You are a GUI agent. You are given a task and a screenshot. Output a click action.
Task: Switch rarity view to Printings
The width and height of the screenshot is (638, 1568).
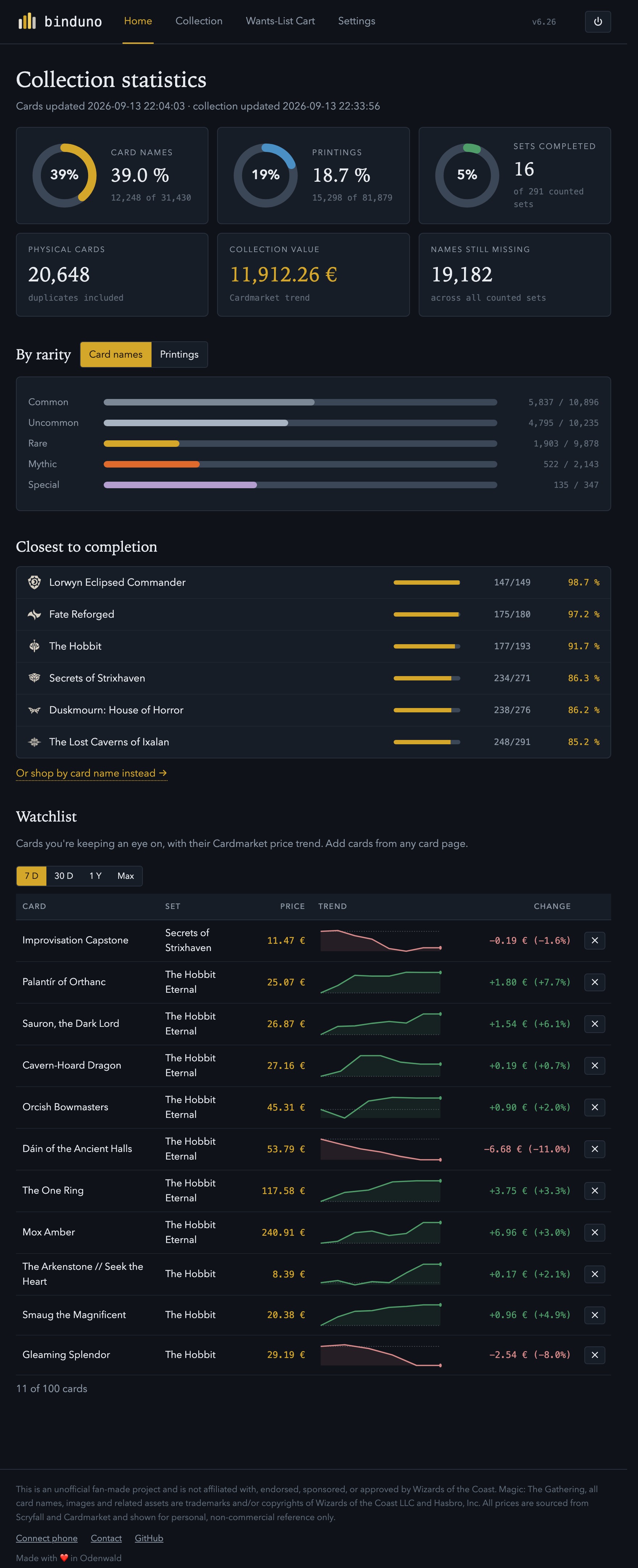click(x=179, y=354)
